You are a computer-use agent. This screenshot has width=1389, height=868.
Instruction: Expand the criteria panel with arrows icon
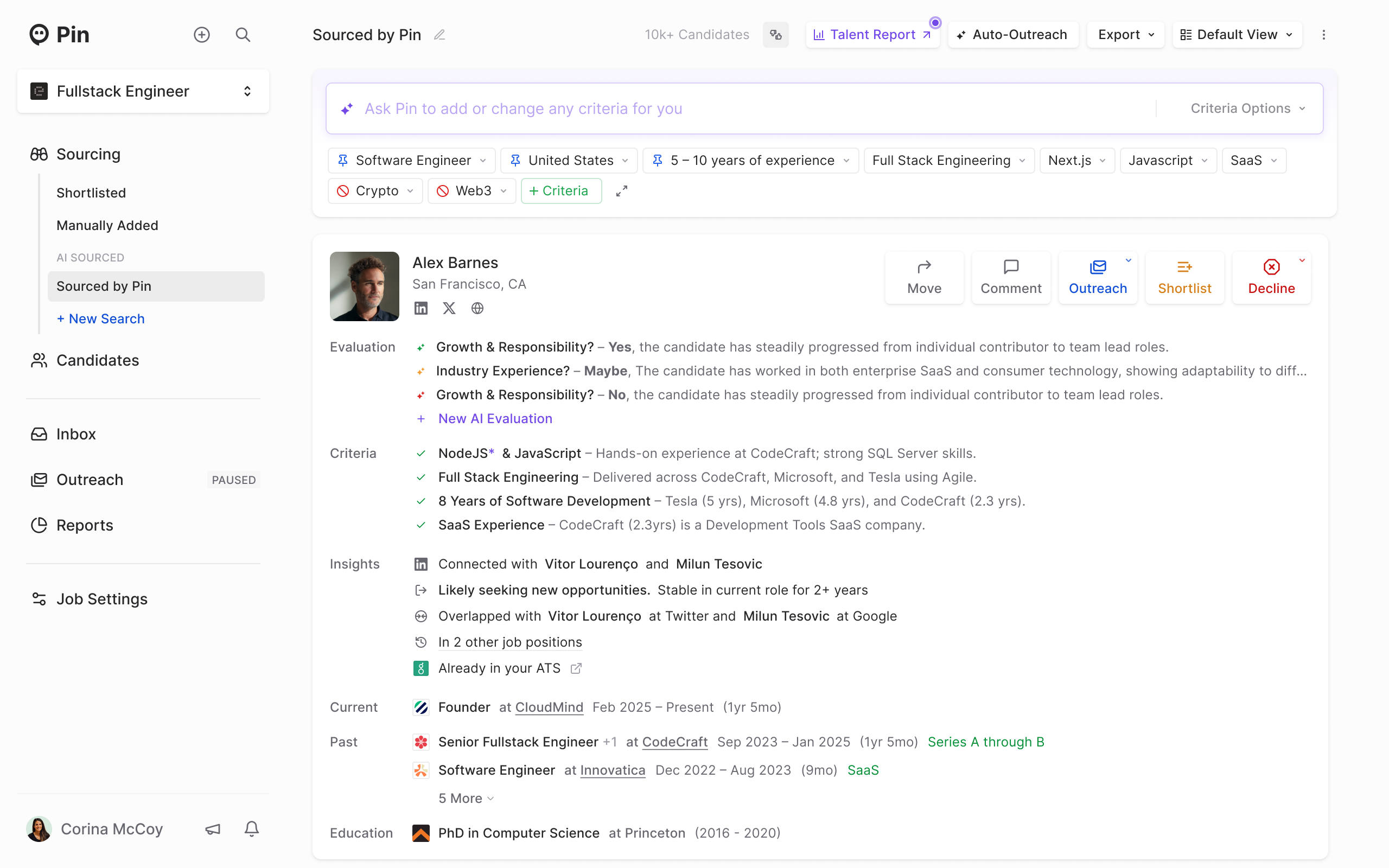coord(622,190)
